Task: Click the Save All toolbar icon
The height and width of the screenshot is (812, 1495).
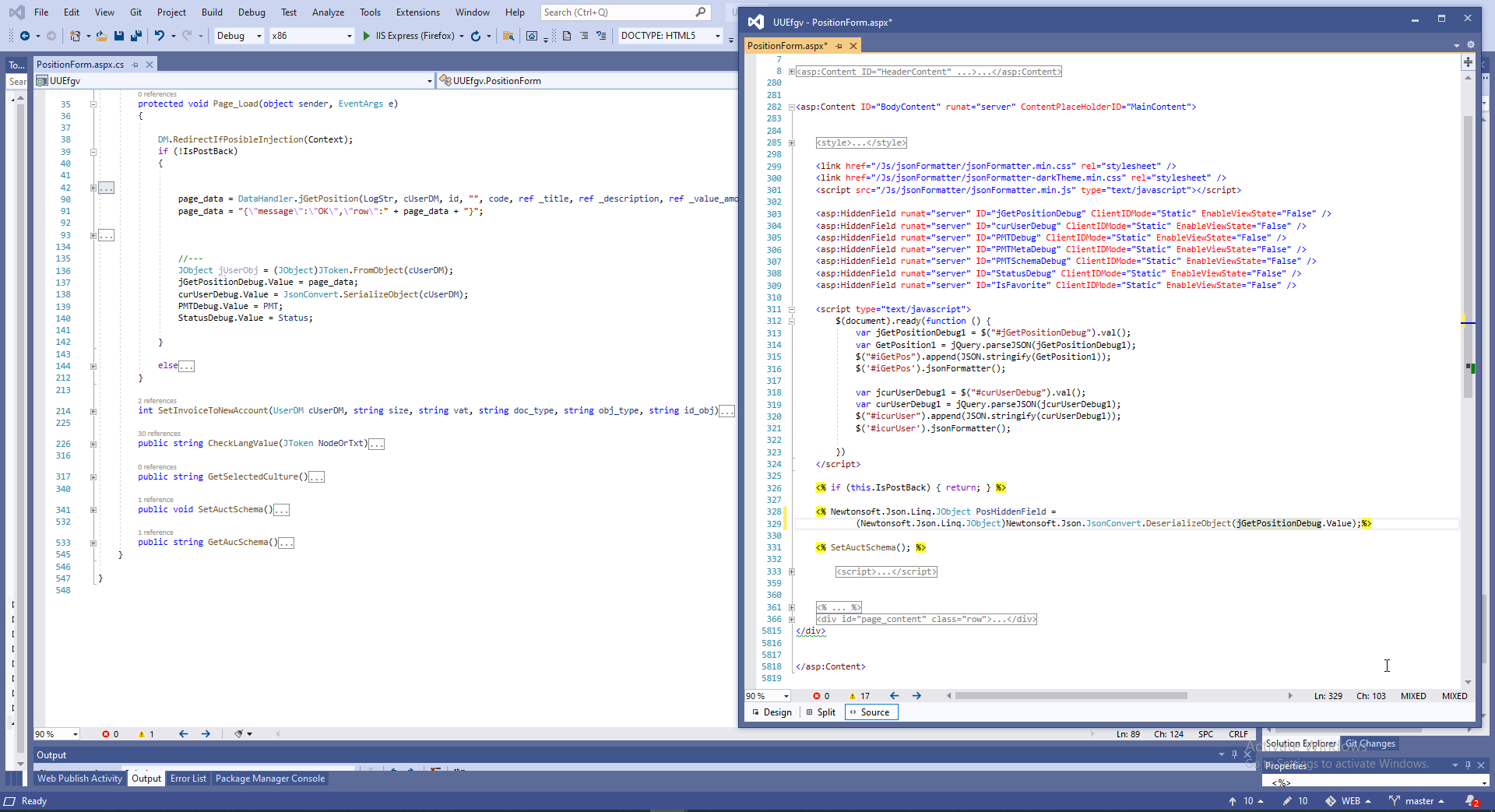Action: (x=136, y=36)
